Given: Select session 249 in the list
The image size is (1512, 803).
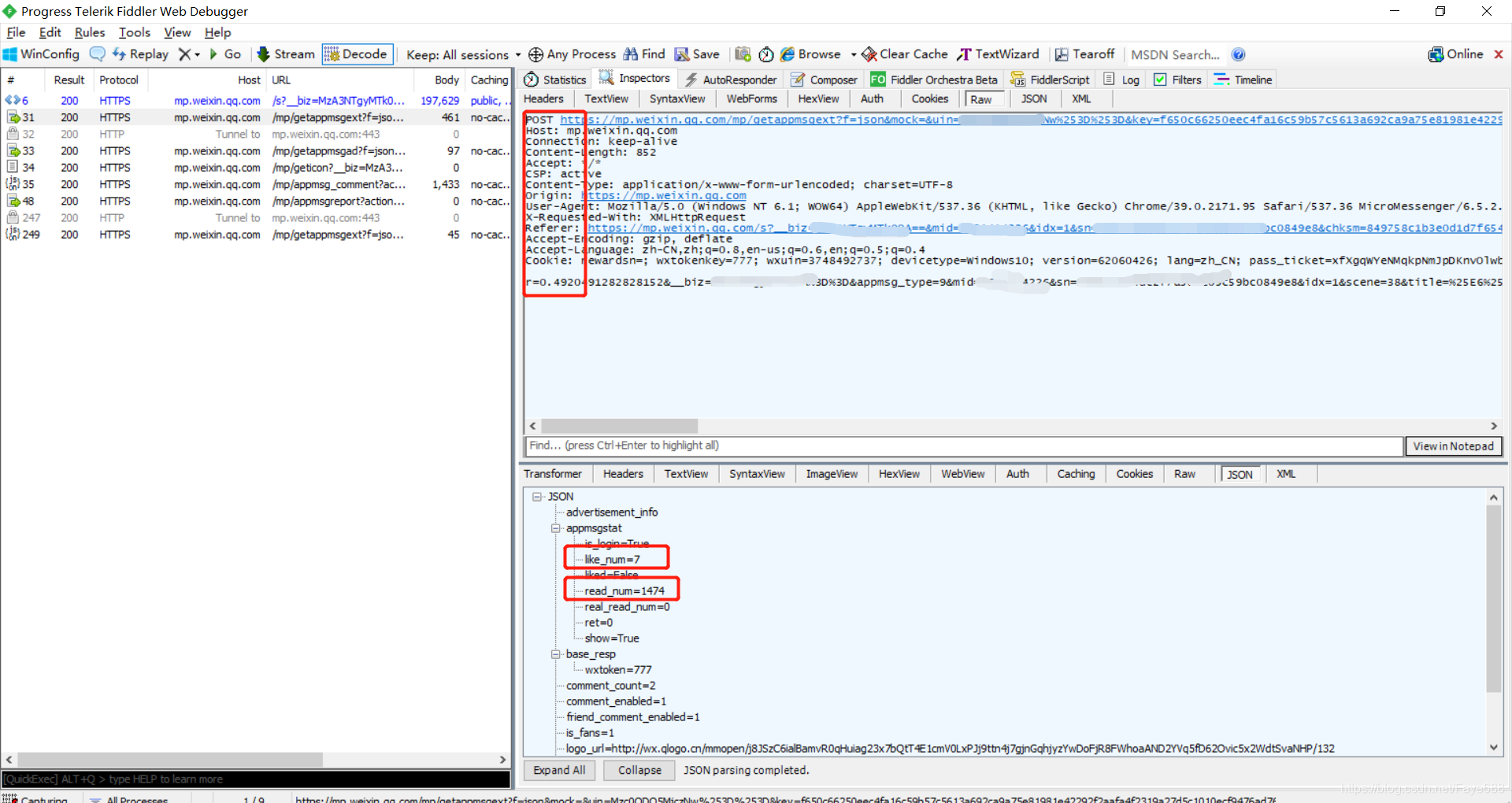Looking at the screenshot, I should (256, 235).
